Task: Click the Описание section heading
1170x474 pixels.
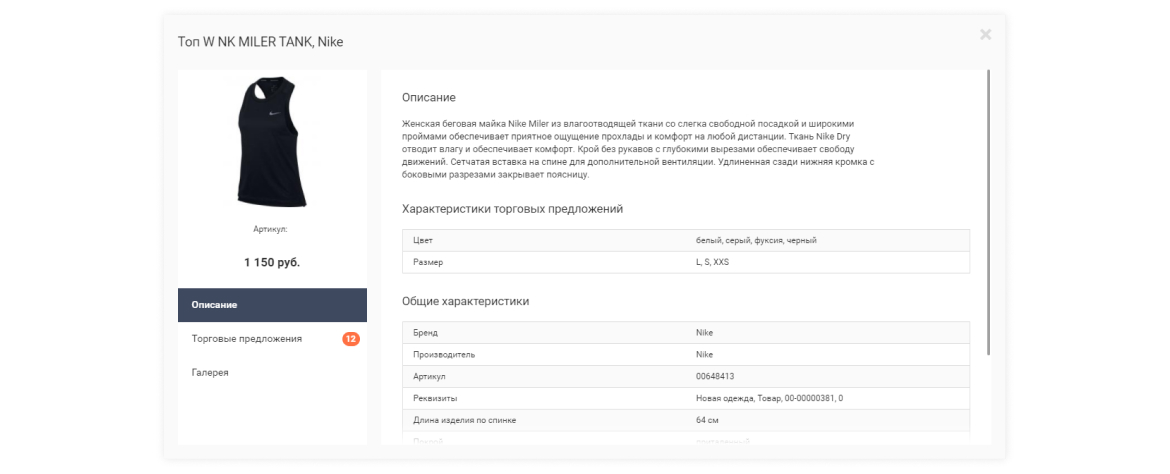Action: pos(428,98)
